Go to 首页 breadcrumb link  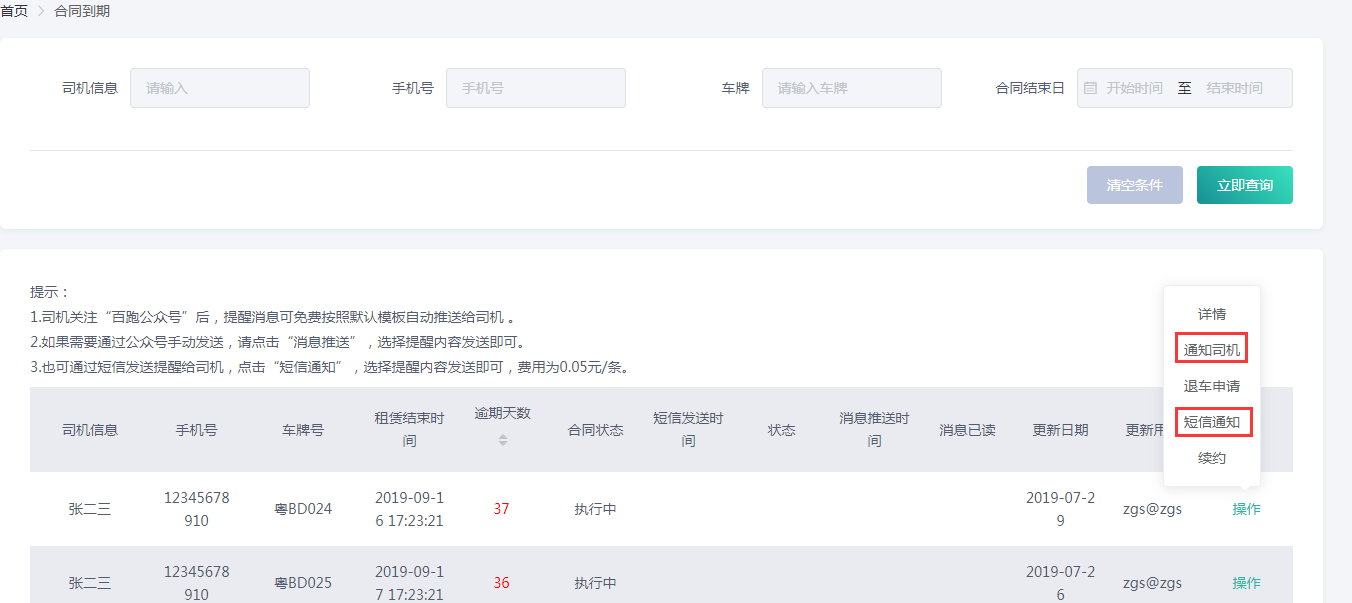click(14, 11)
